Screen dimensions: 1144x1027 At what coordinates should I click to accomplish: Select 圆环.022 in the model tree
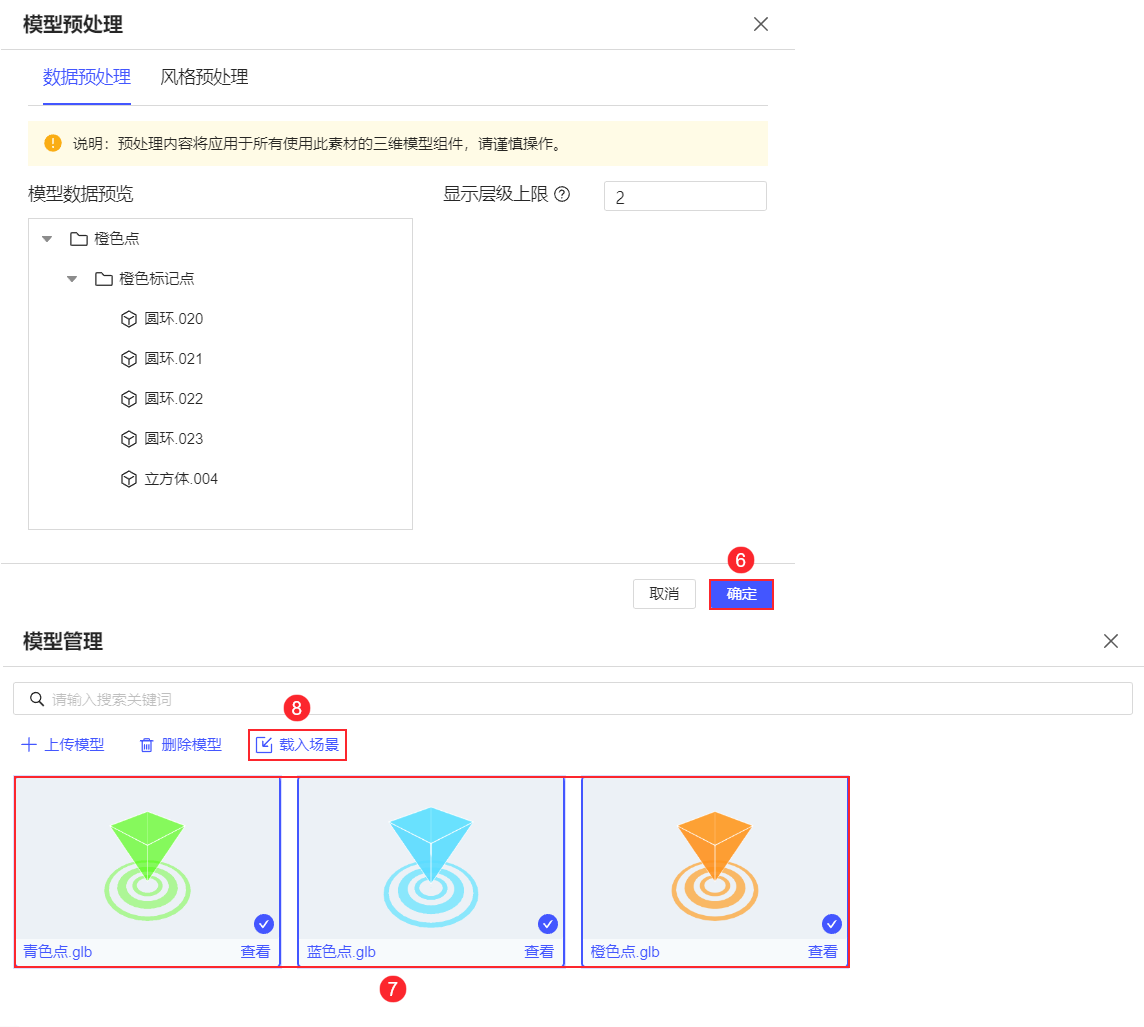pos(174,399)
